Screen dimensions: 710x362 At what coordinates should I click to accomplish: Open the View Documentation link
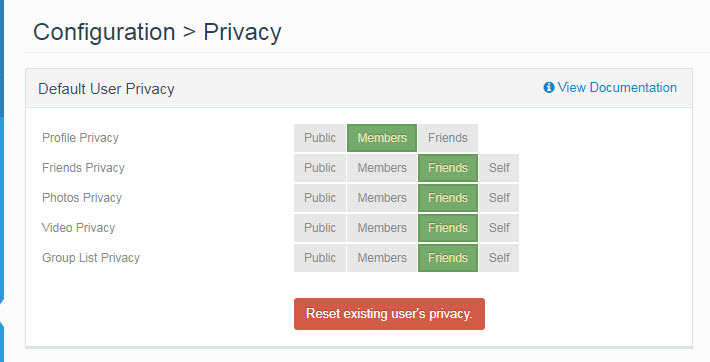617,87
